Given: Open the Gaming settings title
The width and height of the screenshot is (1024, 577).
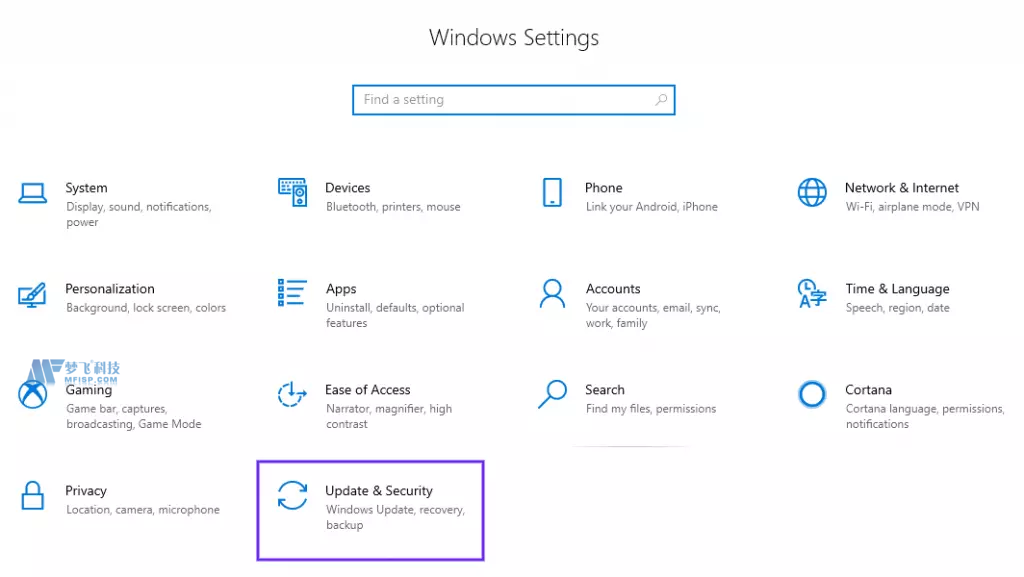Looking at the screenshot, I should coord(89,390).
